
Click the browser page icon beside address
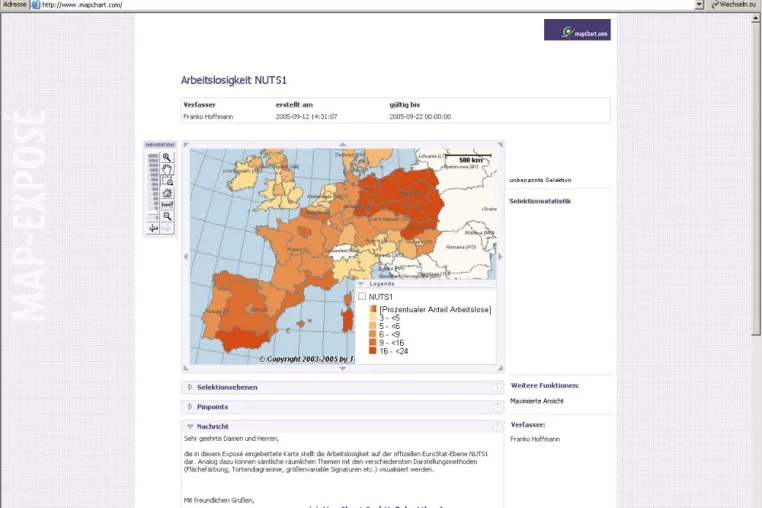(35, 4)
